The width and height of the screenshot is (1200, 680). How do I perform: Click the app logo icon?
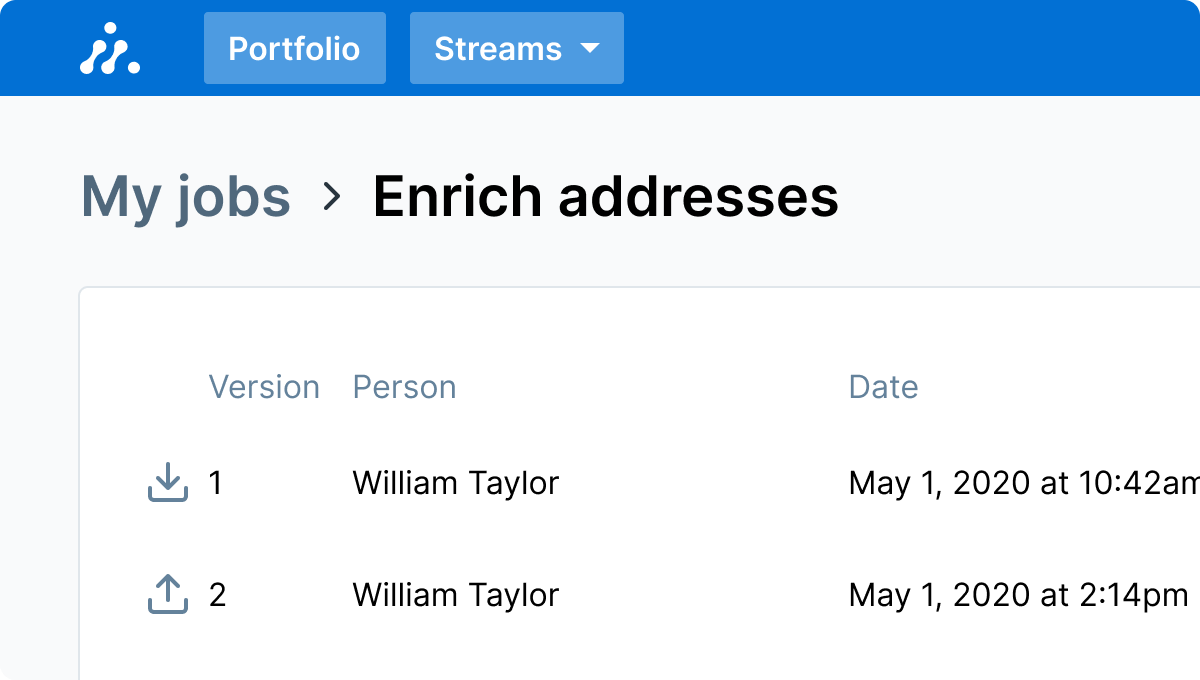[110, 48]
